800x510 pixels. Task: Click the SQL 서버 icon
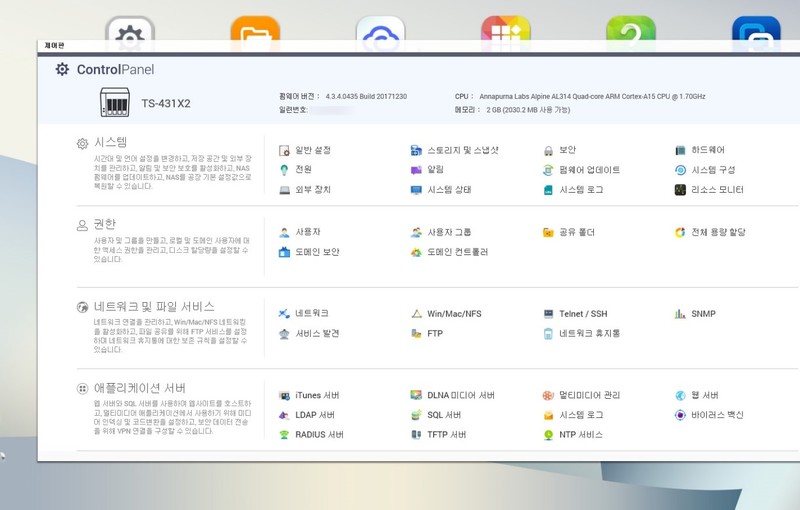pyautogui.click(x=416, y=415)
